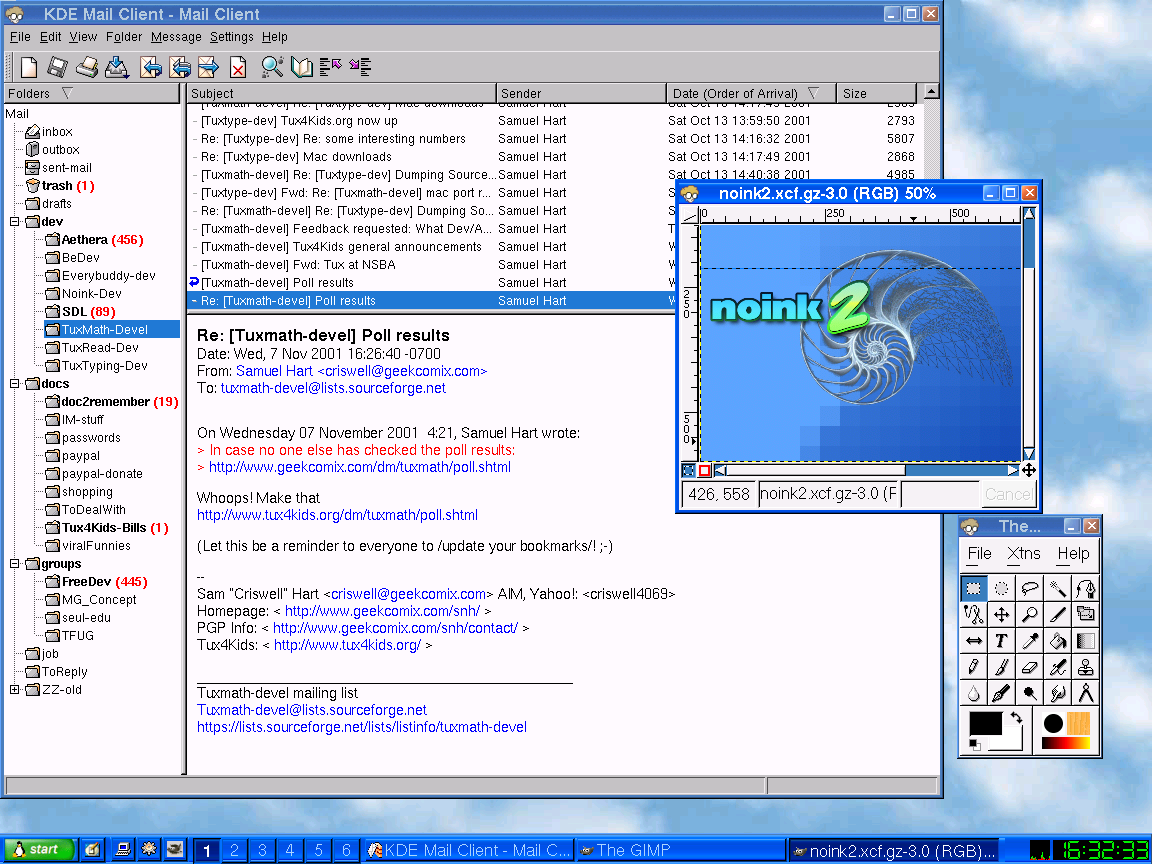Click the image window horizontal scrollbar

click(868, 470)
